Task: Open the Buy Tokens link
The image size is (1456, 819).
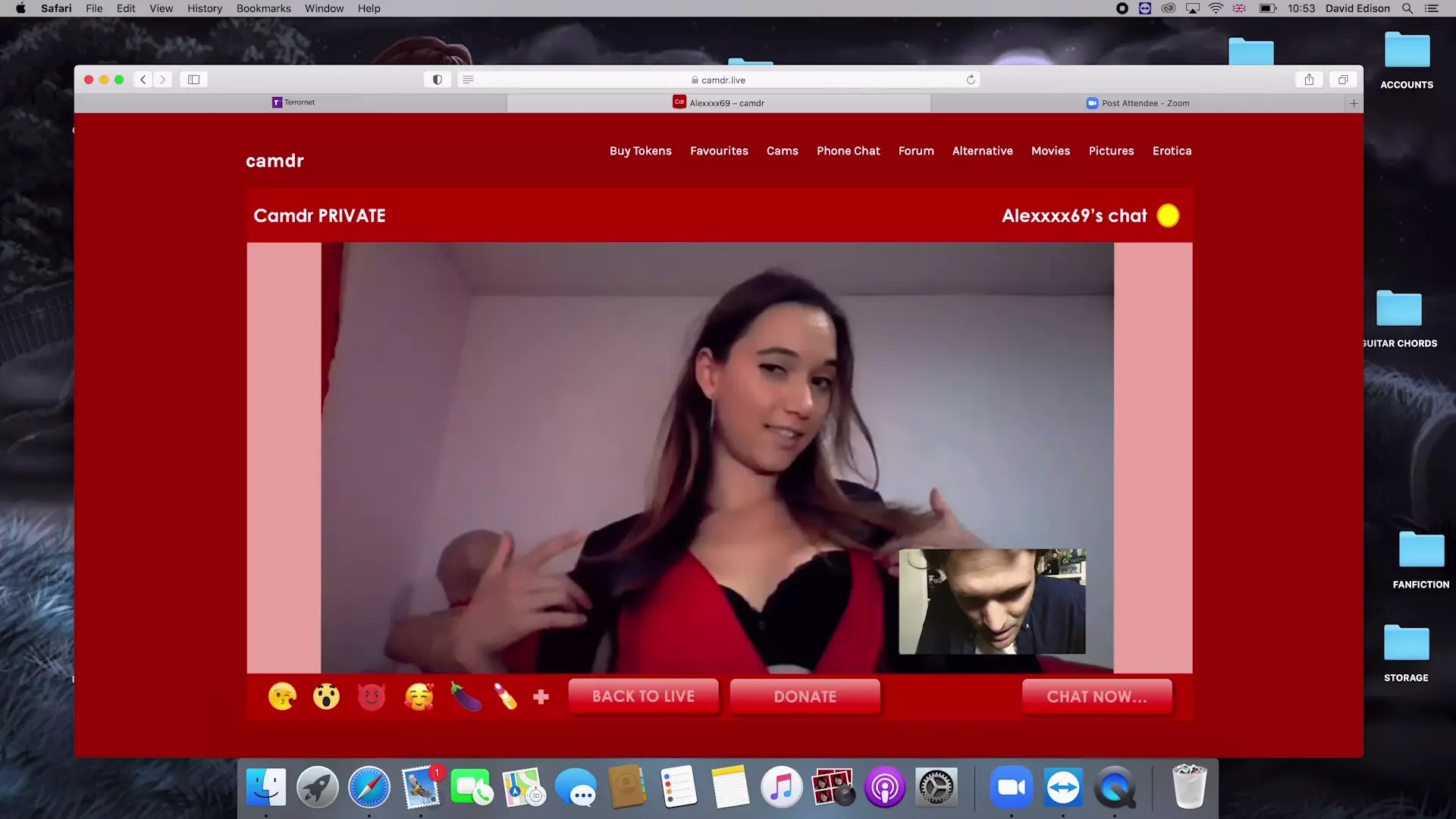Action: 641,151
